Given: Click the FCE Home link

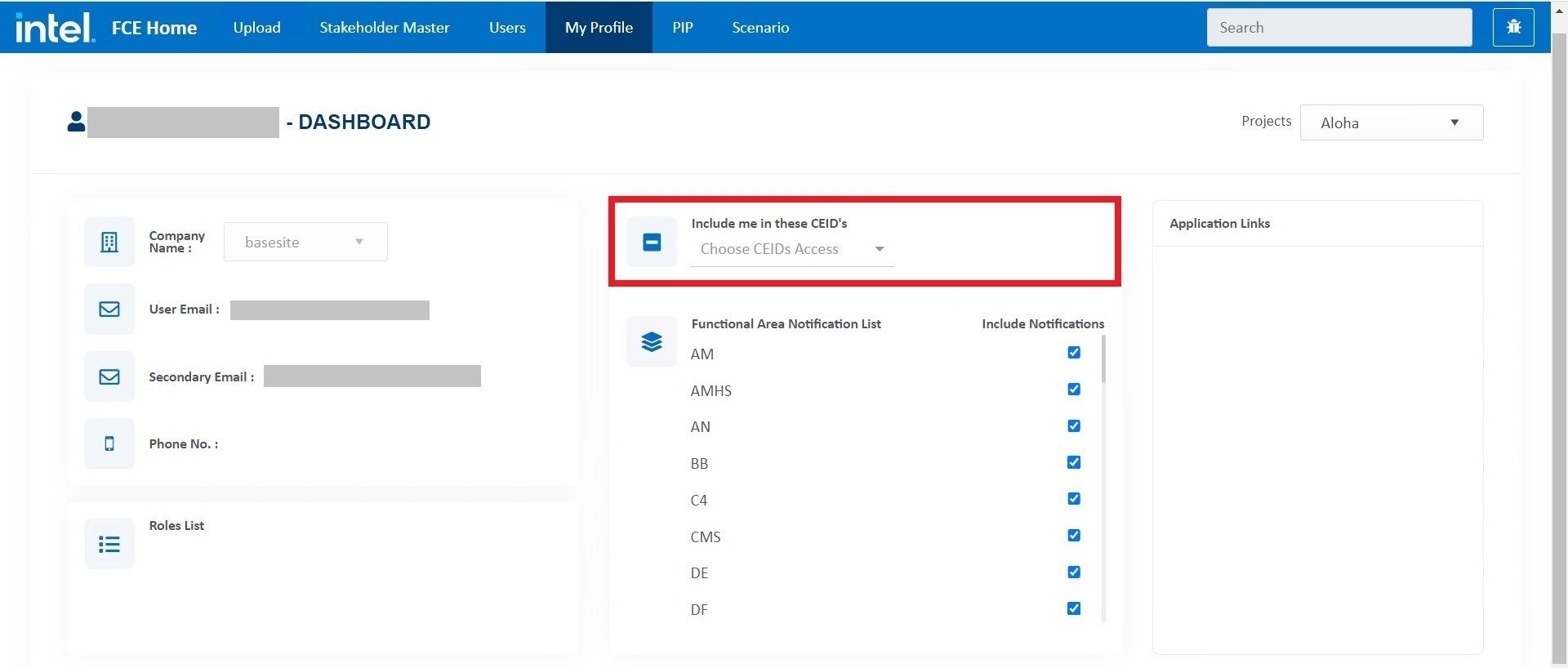Looking at the screenshot, I should [154, 28].
